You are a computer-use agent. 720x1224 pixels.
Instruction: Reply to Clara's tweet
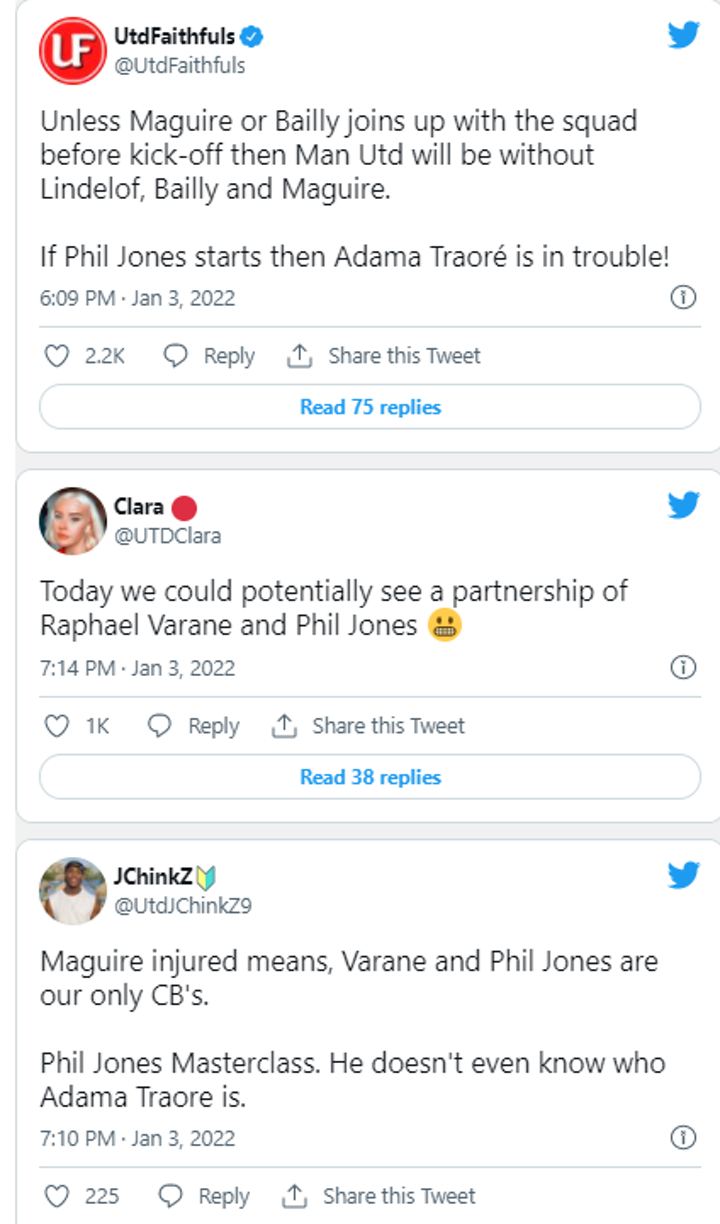pos(193,726)
